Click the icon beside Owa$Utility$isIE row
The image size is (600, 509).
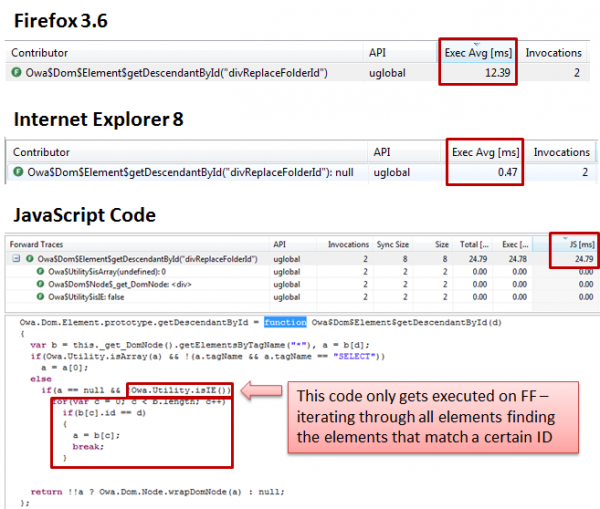click(x=40, y=297)
